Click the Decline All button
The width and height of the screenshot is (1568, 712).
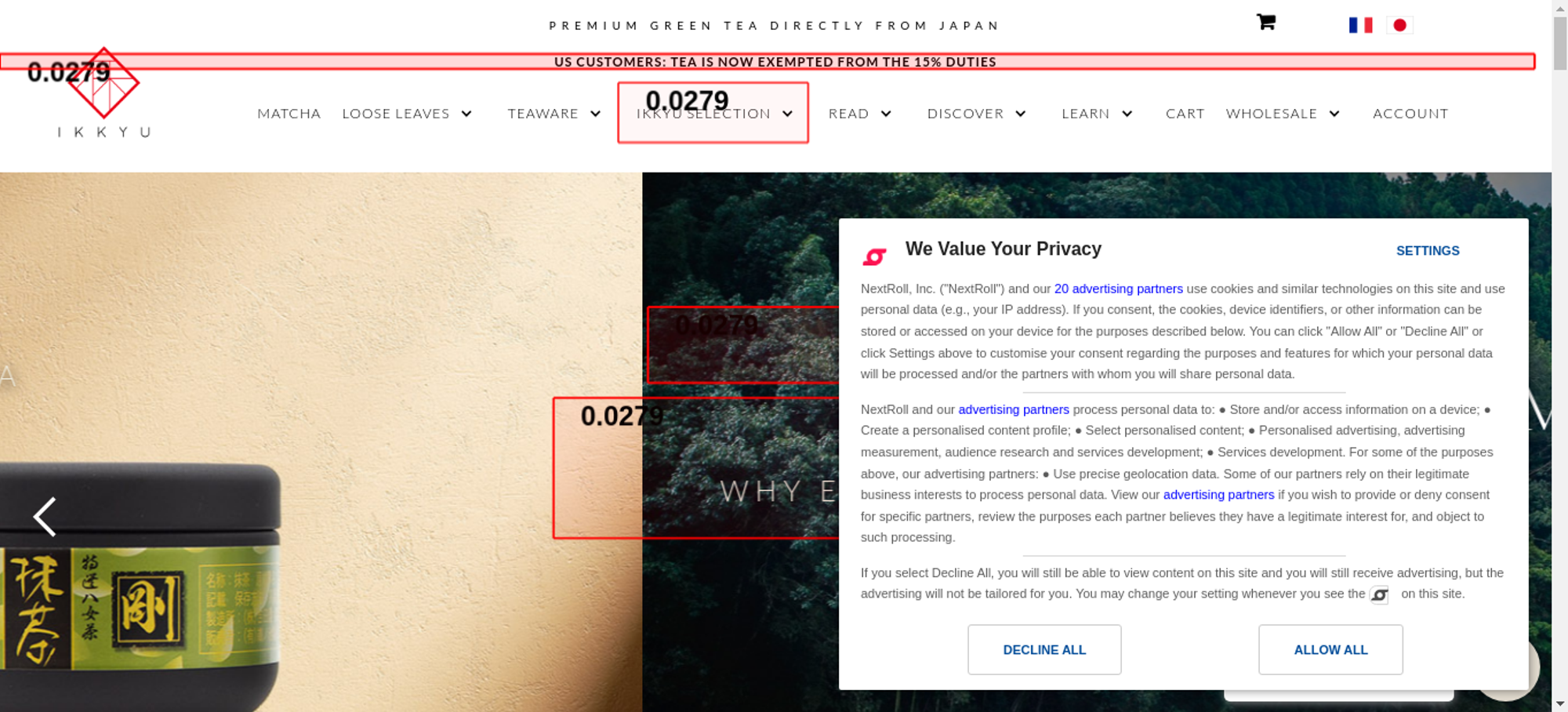coord(1044,649)
